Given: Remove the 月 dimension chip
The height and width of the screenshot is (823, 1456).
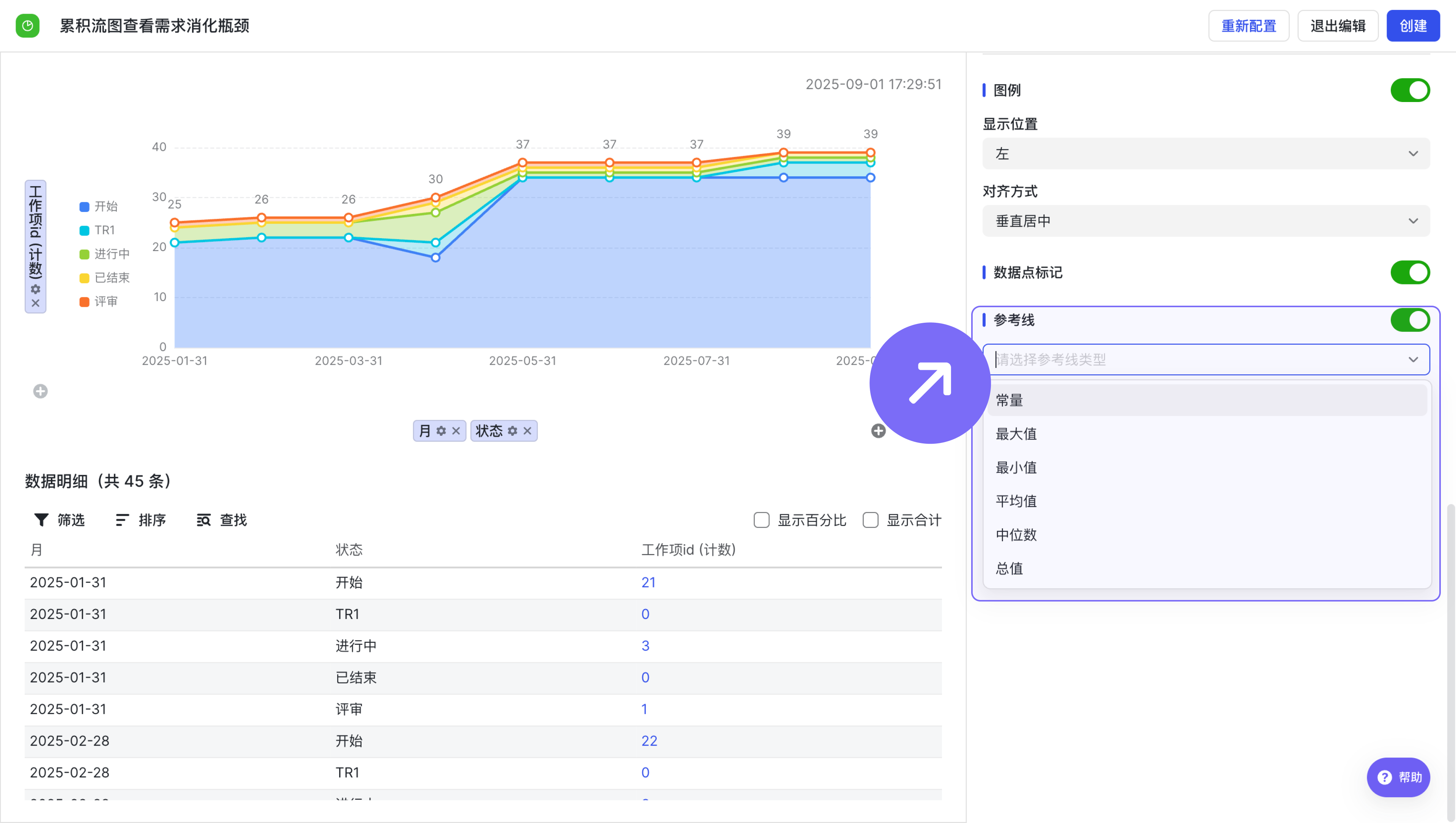Looking at the screenshot, I should point(456,431).
